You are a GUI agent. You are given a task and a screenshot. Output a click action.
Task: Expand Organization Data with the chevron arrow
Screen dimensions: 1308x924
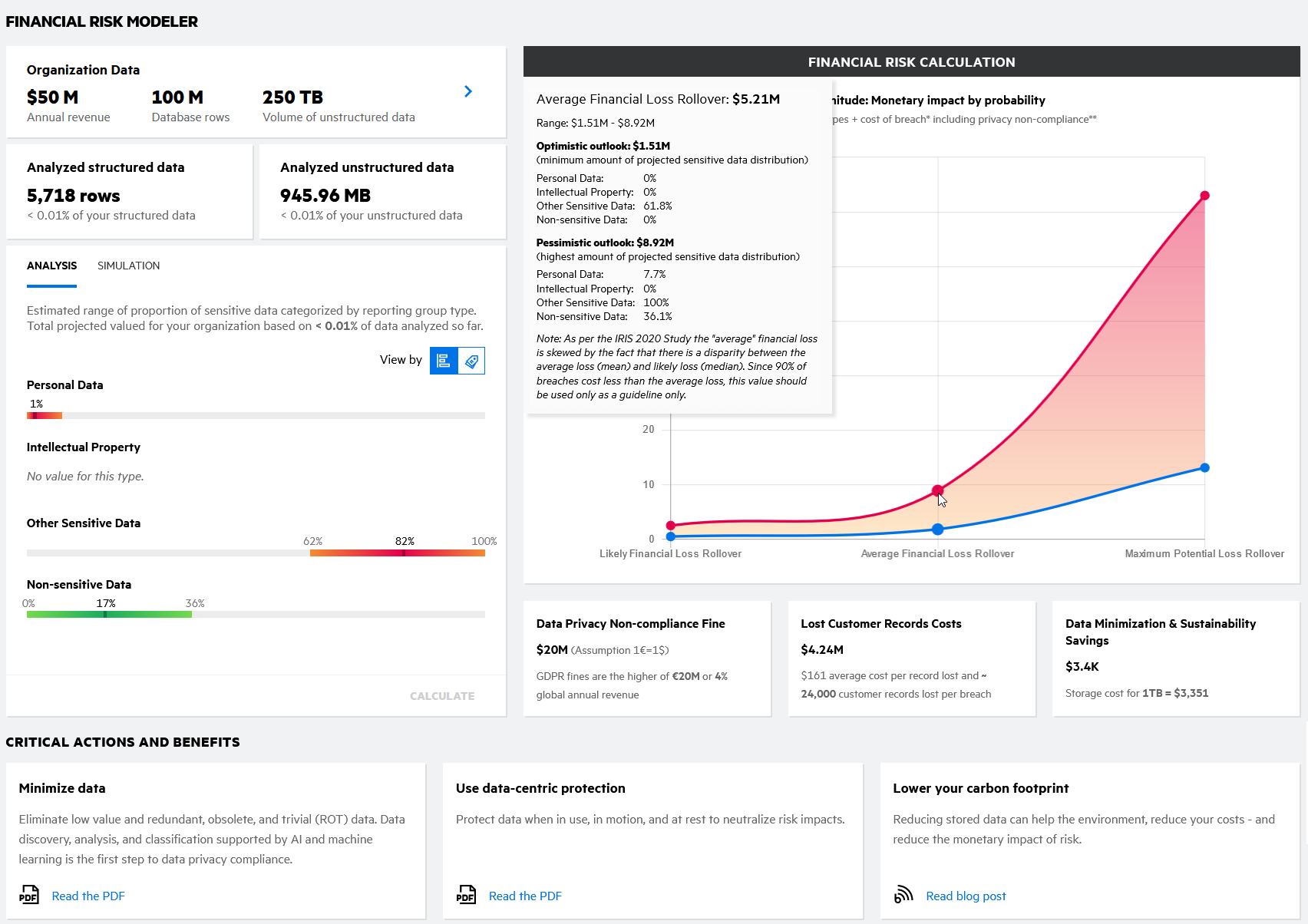tap(468, 92)
